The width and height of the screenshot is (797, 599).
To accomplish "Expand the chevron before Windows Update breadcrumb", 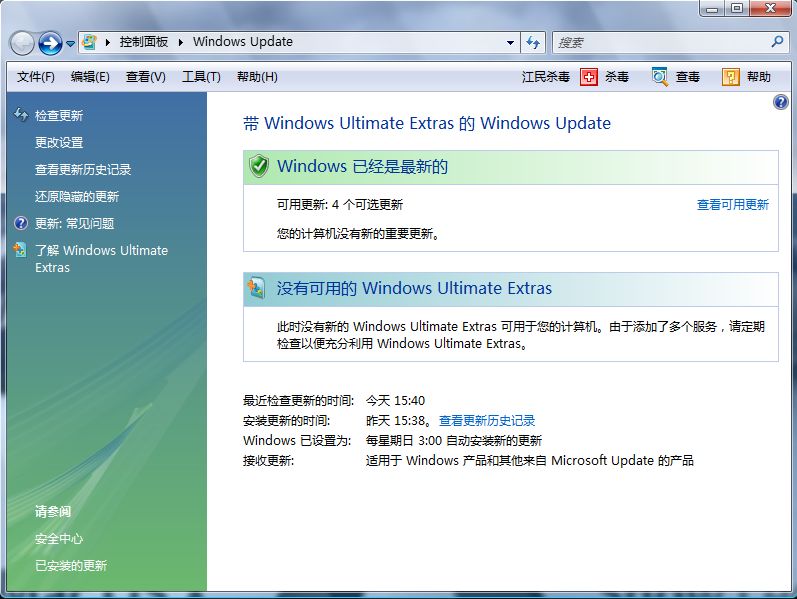I will click(180, 42).
